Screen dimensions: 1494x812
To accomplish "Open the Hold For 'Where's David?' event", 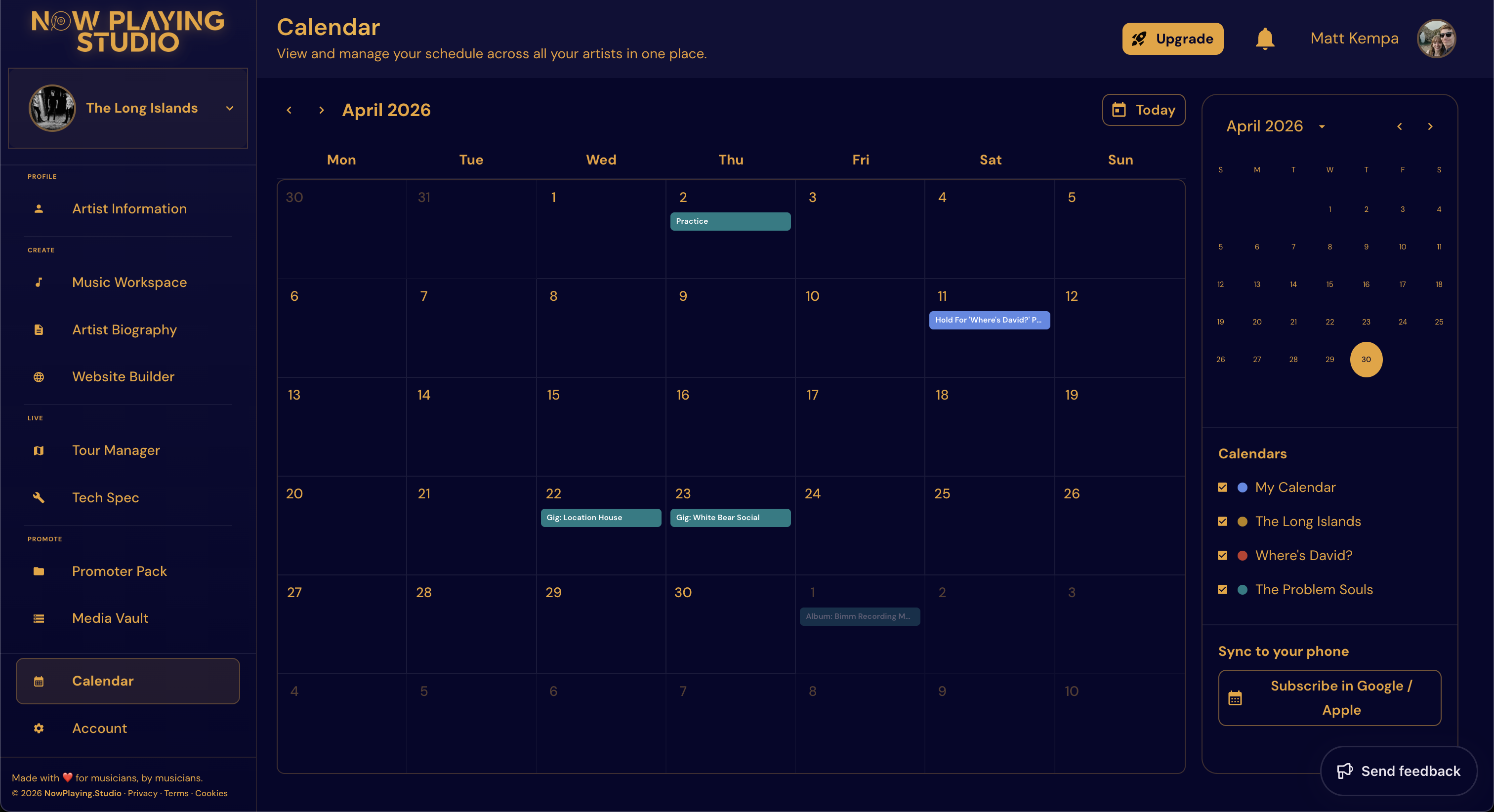I will click(x=990, y=320).
